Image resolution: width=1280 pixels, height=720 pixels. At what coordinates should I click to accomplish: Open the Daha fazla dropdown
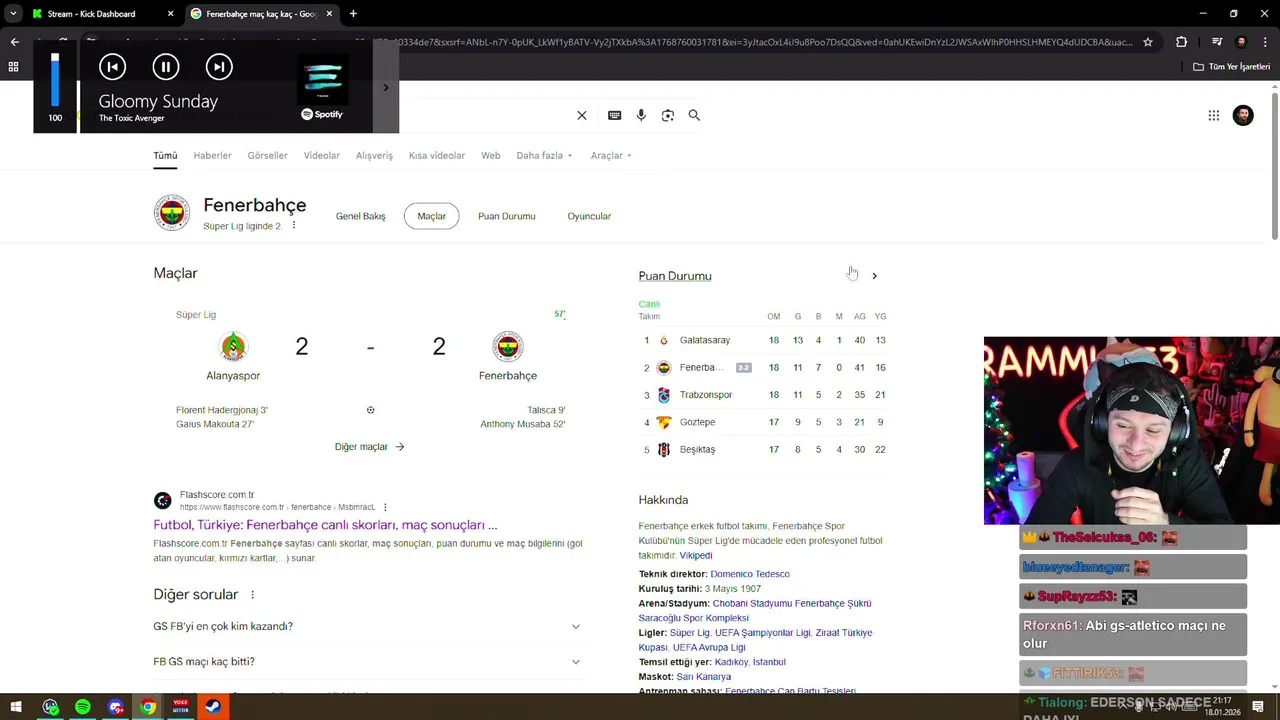[x=544, y=155]
